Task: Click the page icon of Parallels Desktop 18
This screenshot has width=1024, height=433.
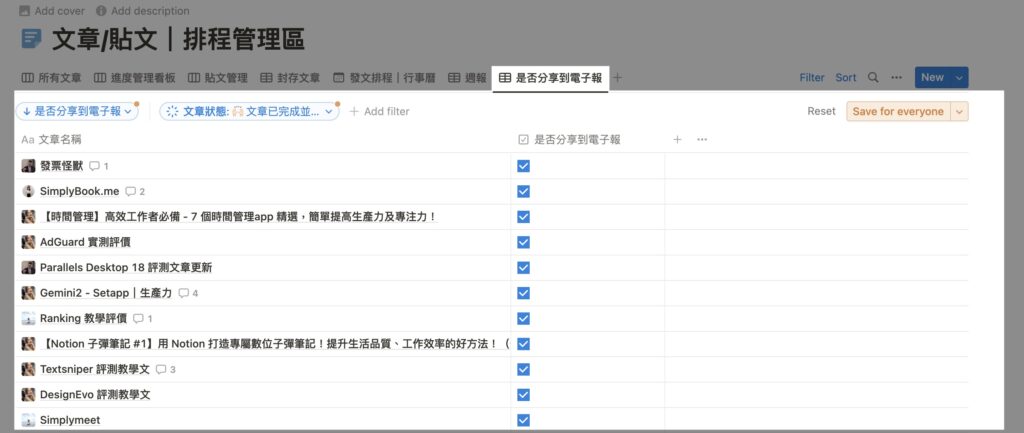Action: click(28, 268)
